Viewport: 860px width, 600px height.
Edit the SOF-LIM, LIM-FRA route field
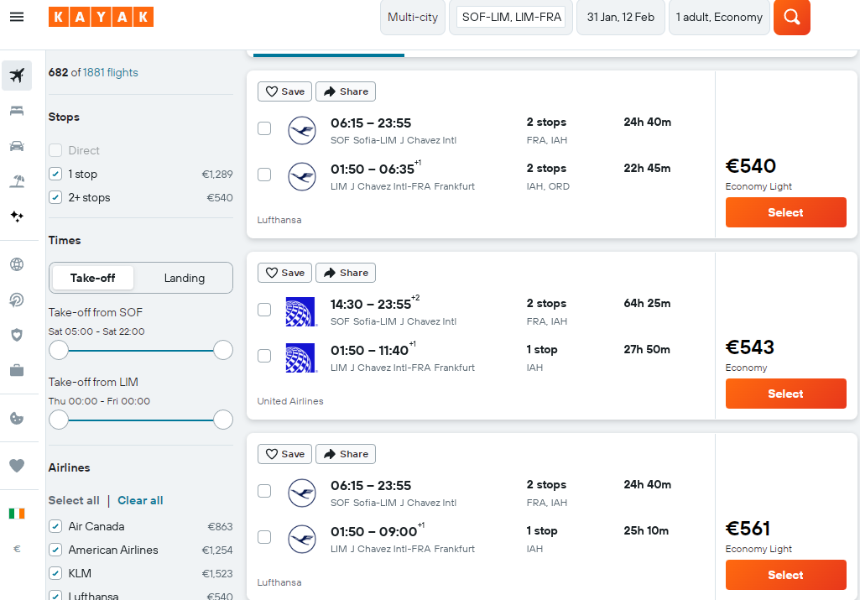(511, 17)
